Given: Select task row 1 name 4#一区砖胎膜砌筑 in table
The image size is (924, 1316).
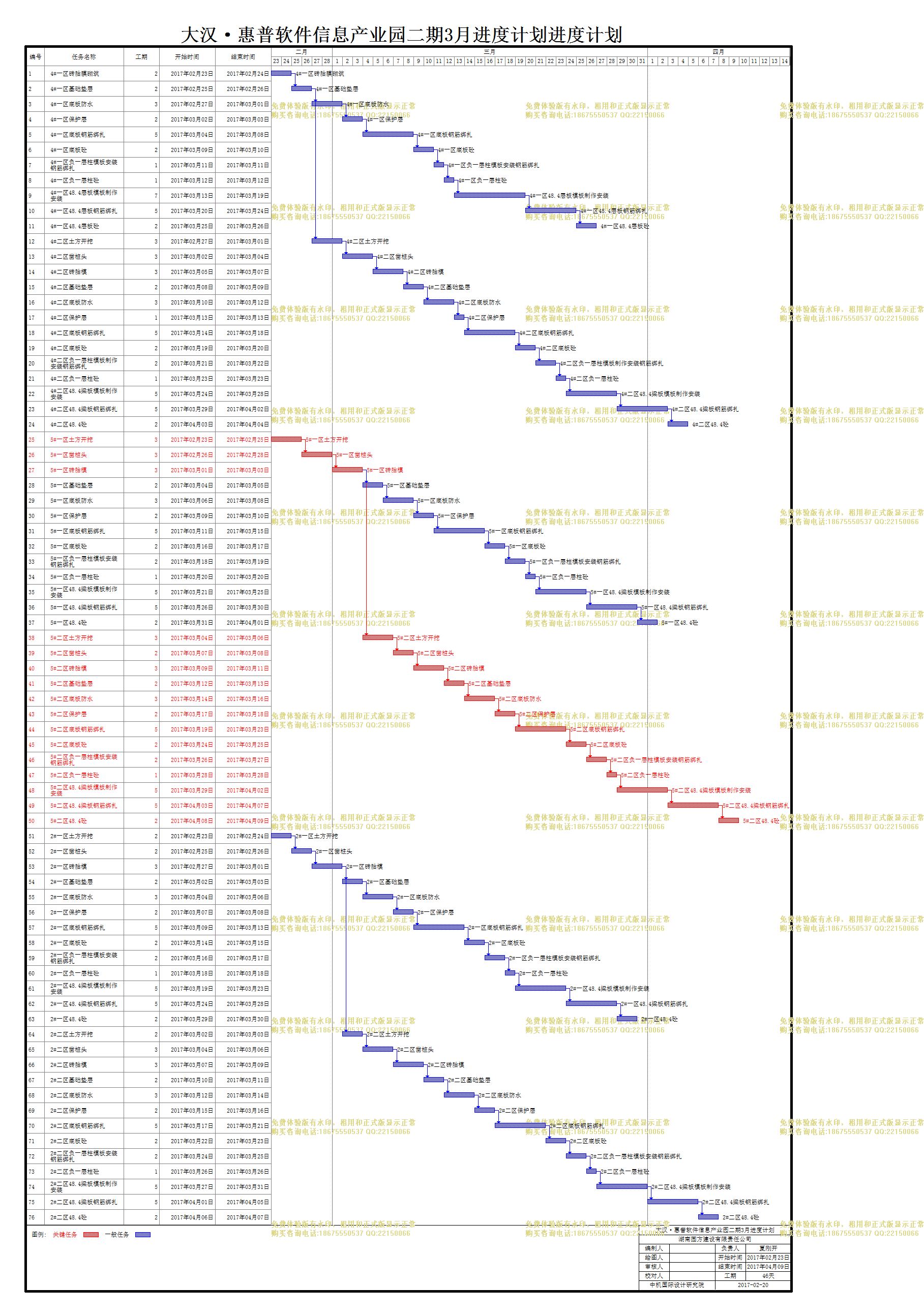Looking at the screenshot, I should point(75,74).
